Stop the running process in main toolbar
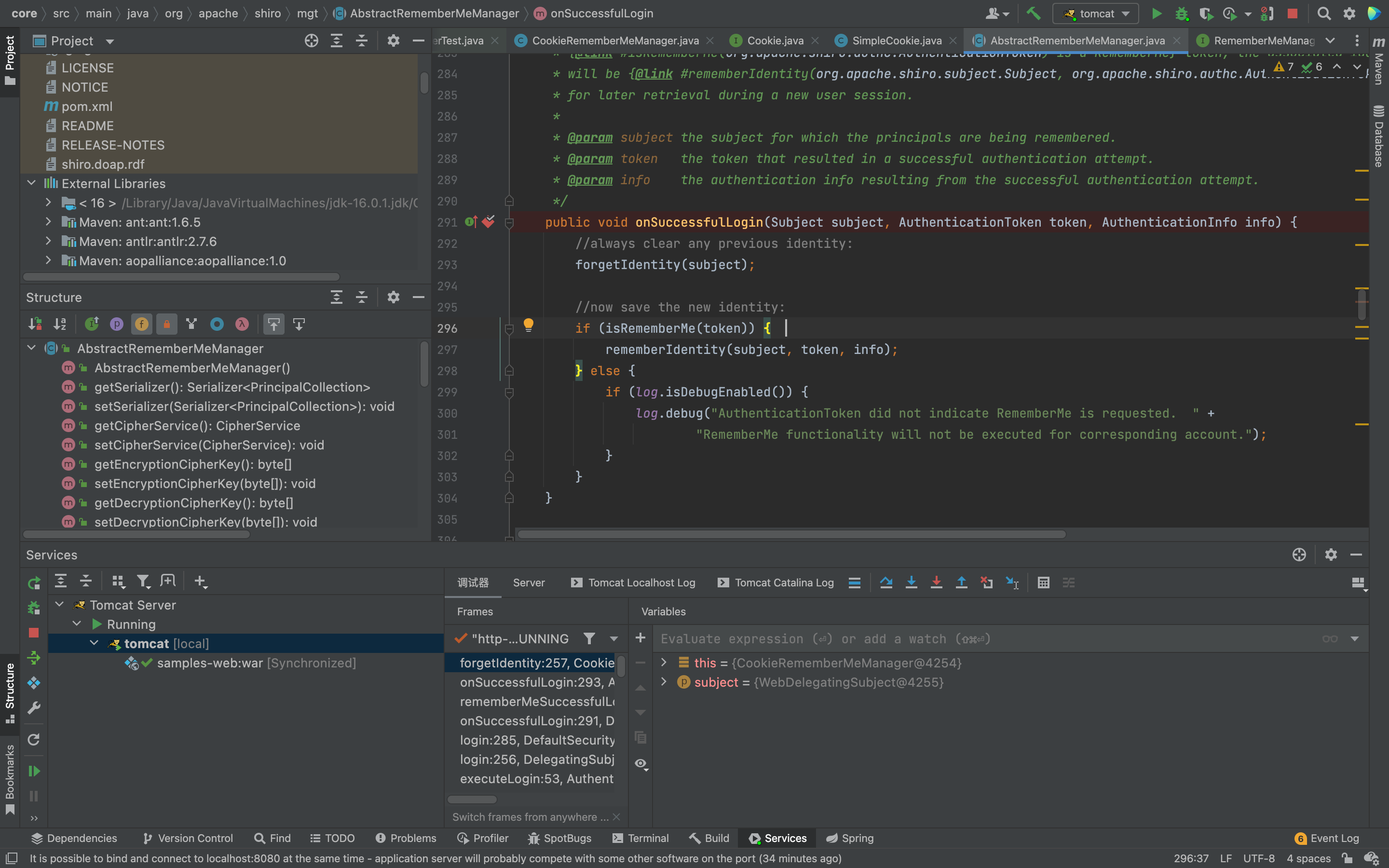Image resolution: width=1389 pixels, height=868 pixels. point(1292,13)
